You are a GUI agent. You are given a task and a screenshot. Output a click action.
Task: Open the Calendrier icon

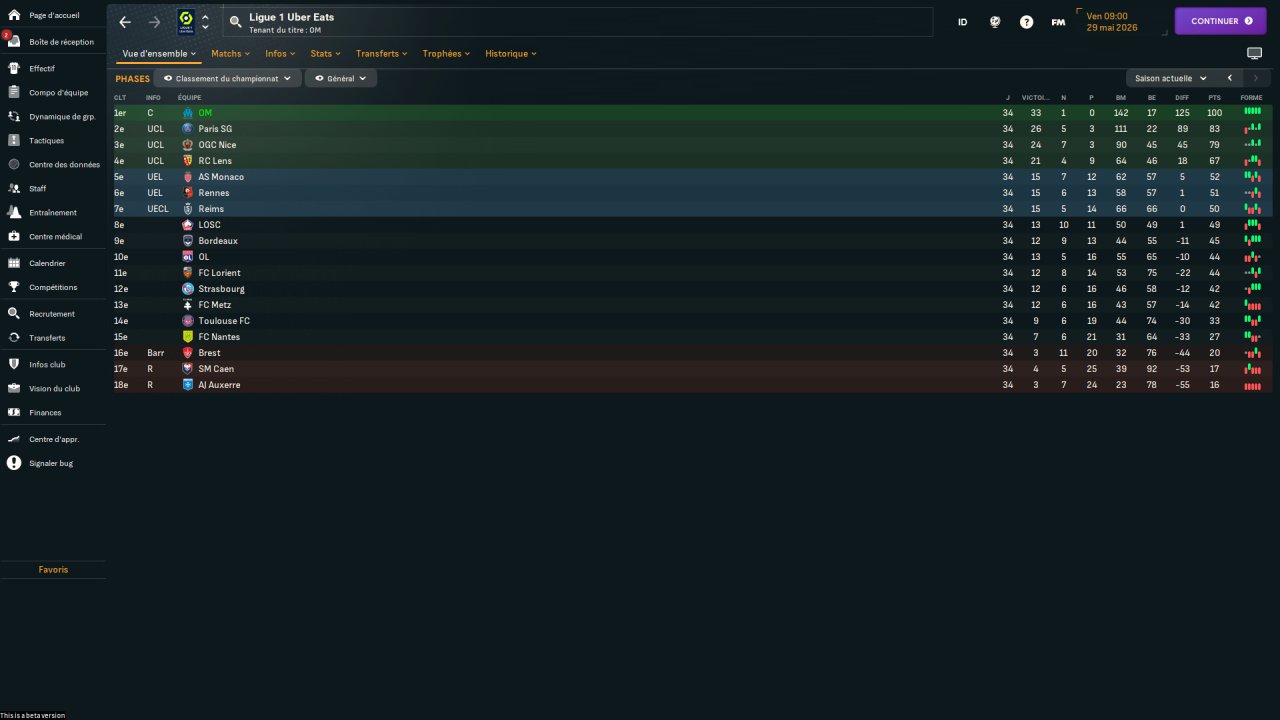(x=14, y=264)
